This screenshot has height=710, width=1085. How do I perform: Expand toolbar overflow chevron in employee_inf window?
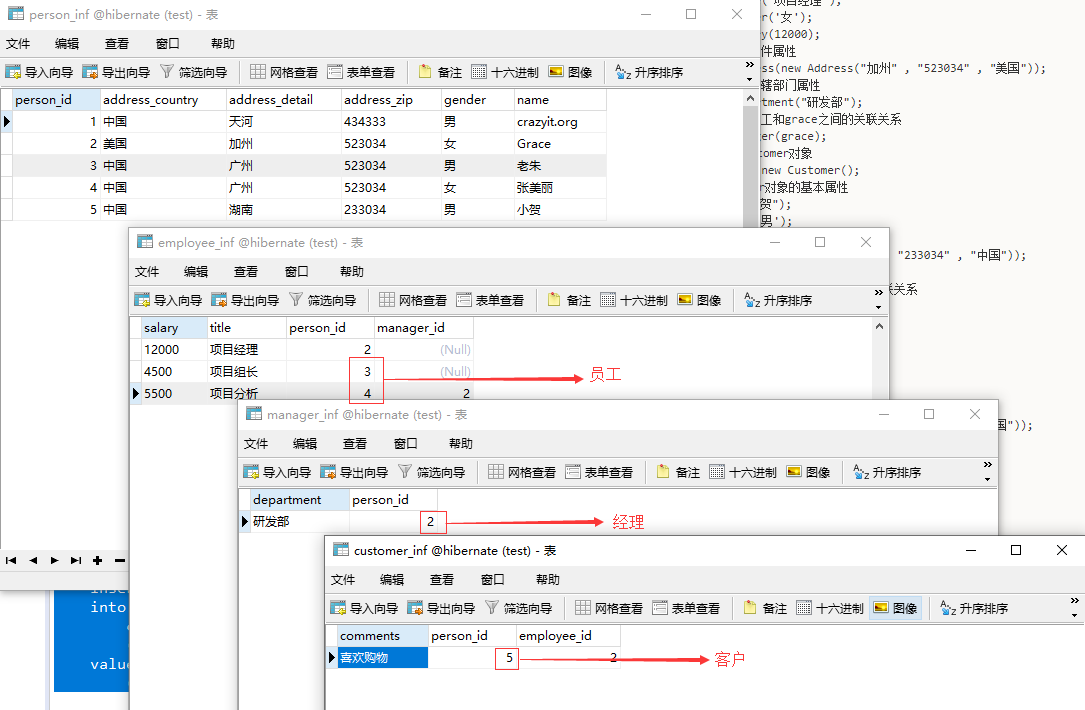tap(878, 293)
